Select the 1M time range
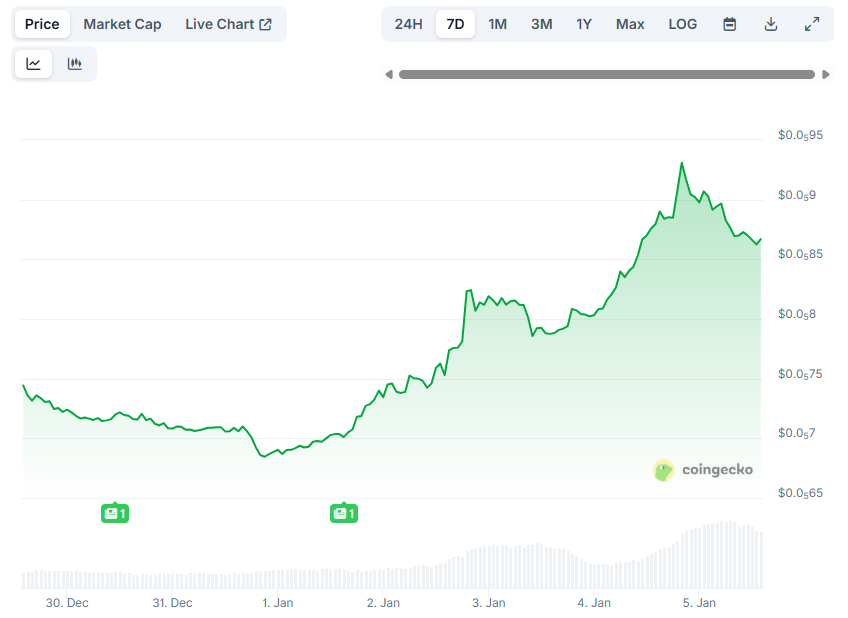Viewport: 848px width, 618px height. click(497, 23)
